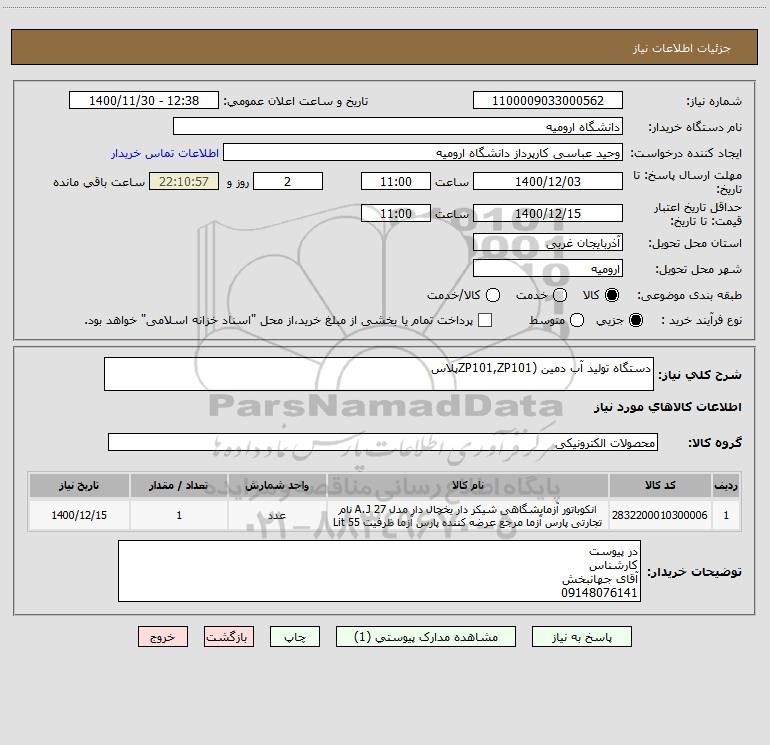770x745 pixels.
Task: Click the remaining time field 22:10:57
Action: point(184,181)
